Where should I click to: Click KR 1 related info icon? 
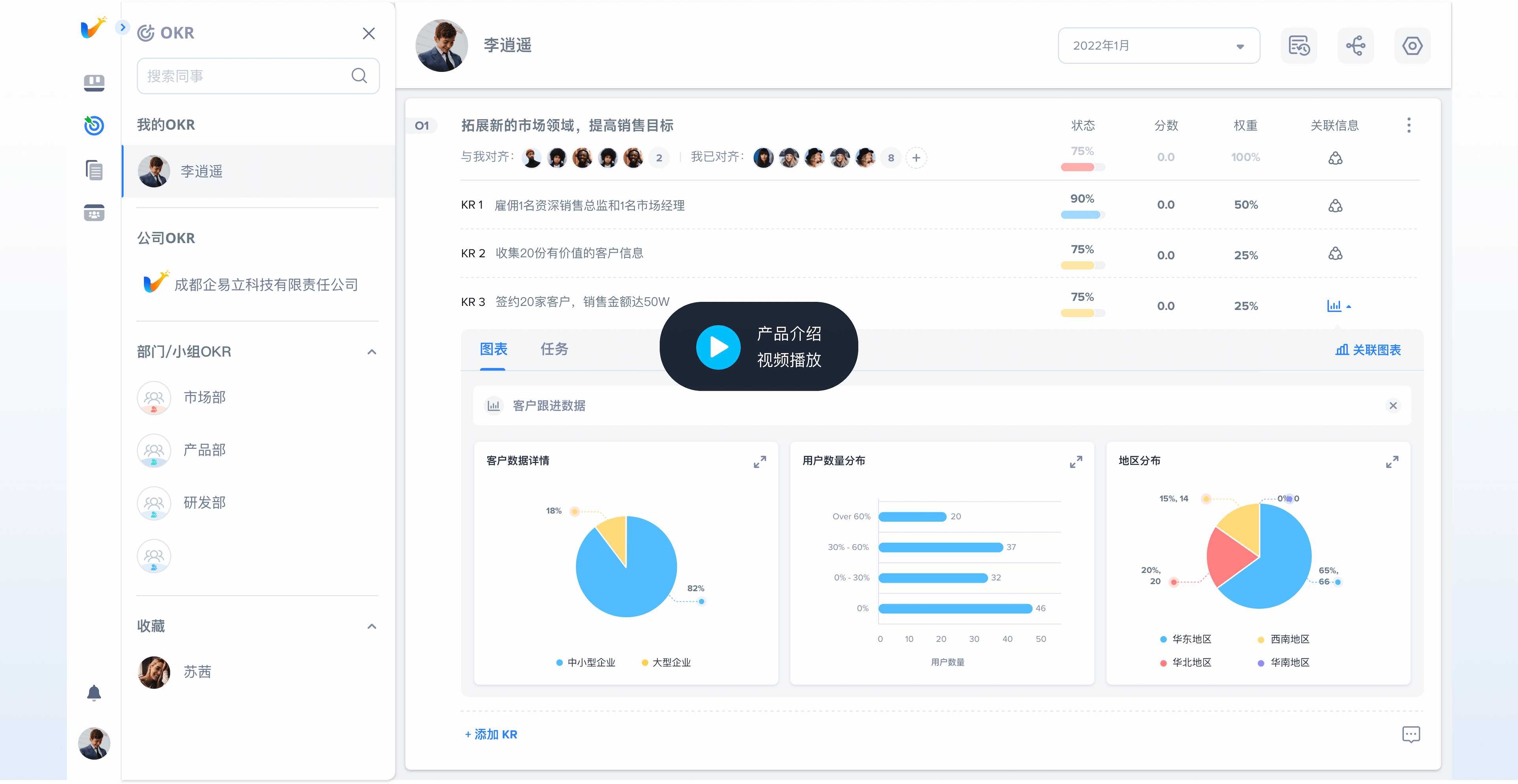point(1335,205)
